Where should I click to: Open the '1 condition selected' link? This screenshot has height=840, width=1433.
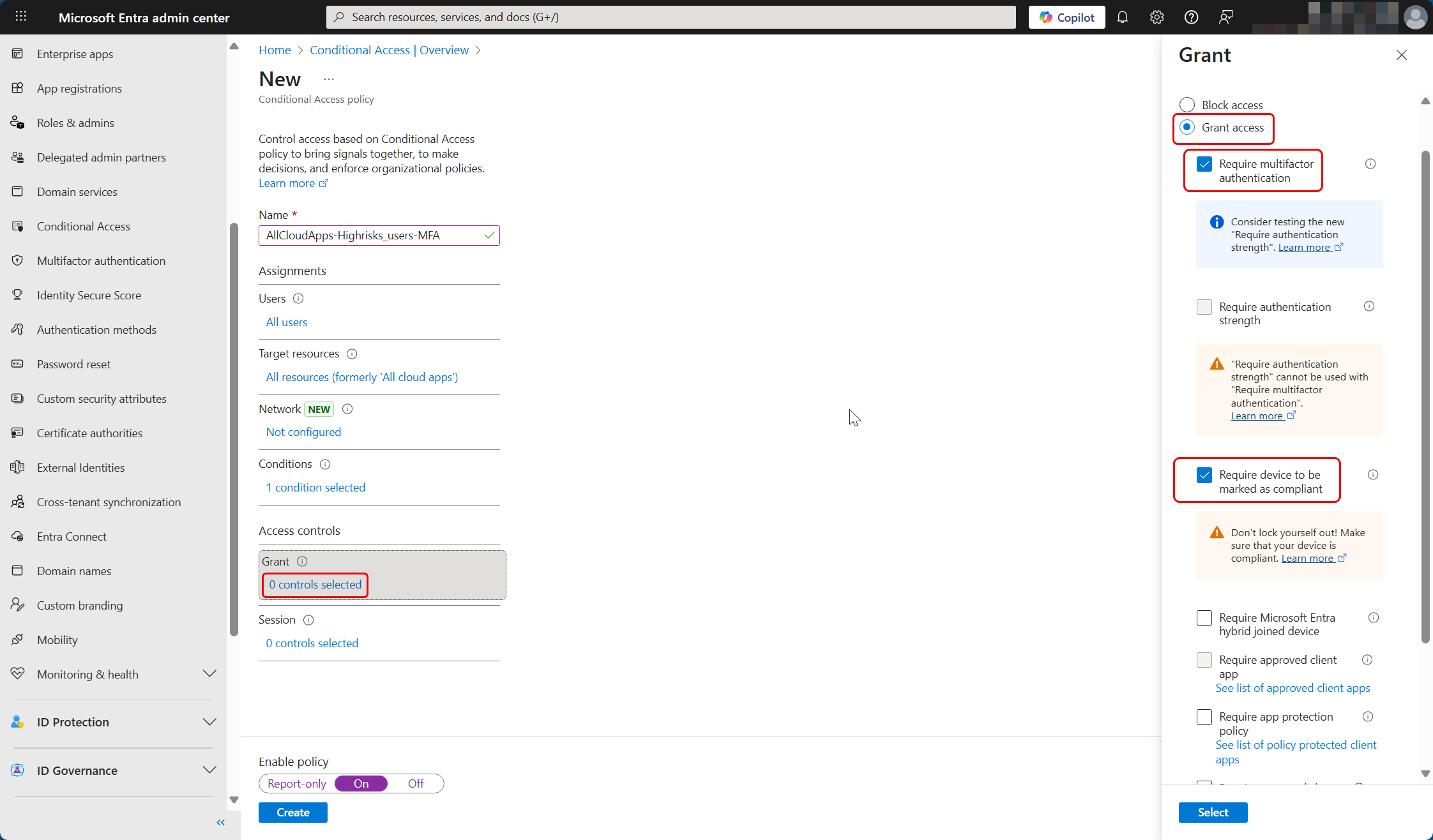point(315,488)
